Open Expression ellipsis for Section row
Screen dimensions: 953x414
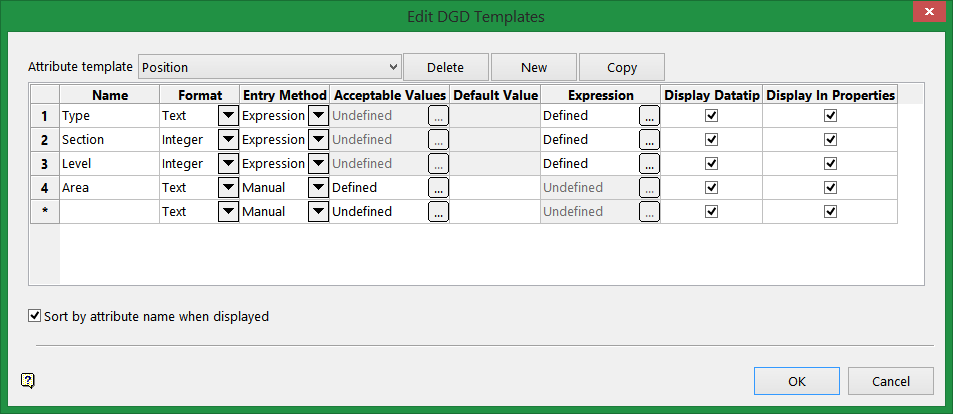pyautogui.click(x=650, y=139)
